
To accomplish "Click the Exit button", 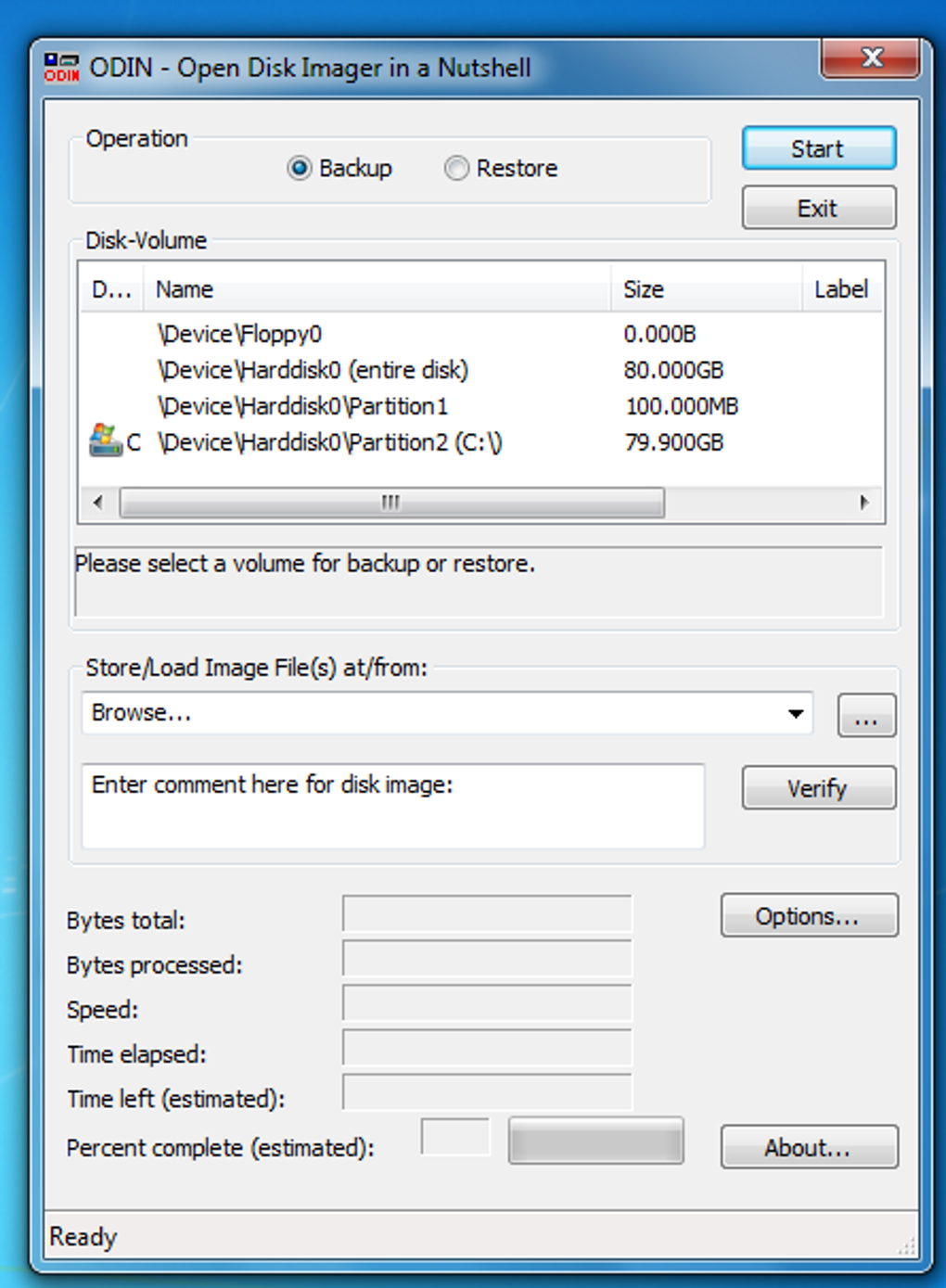I will pyautogui.click(x=819, y=208).
